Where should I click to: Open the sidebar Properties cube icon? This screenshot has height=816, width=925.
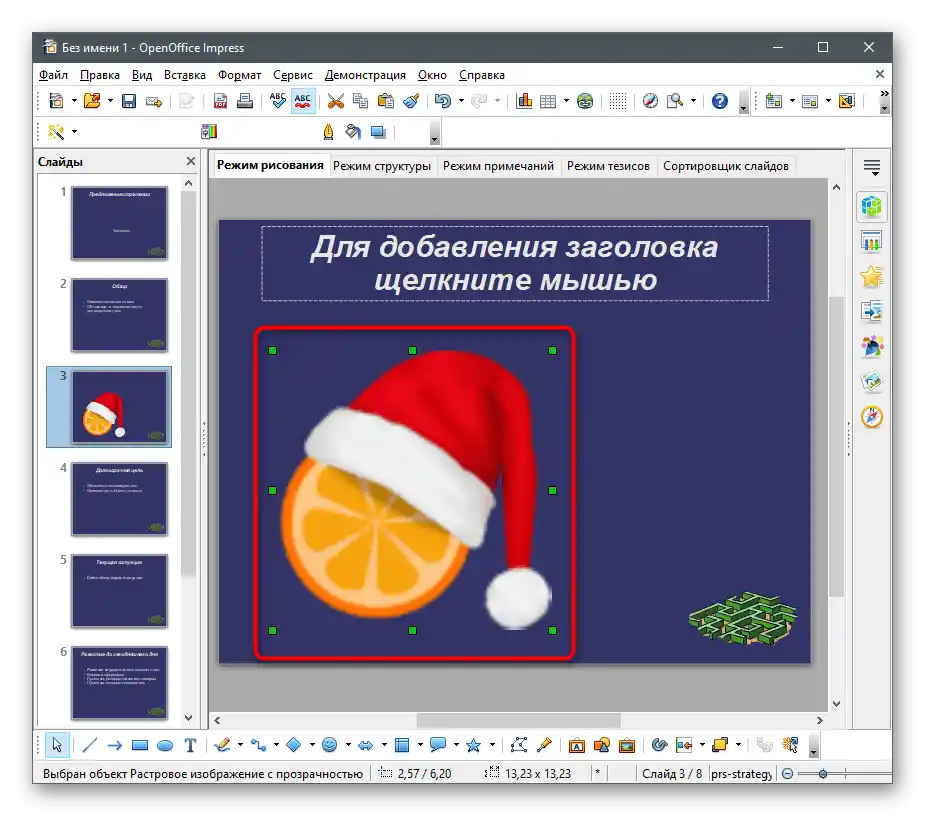pyautogui.click(x=871, y=207)
